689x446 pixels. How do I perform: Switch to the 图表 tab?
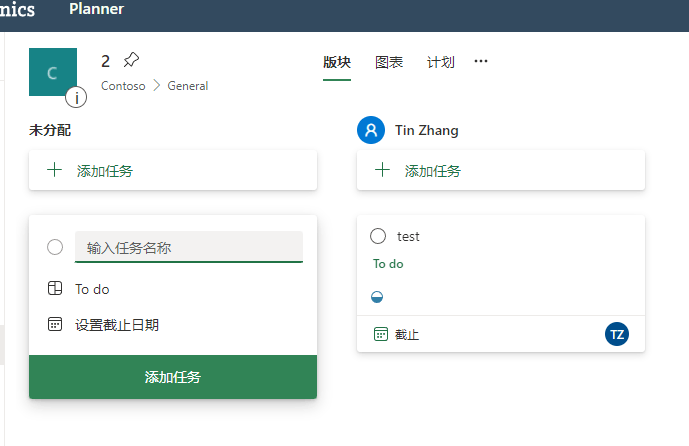[389, 62]
